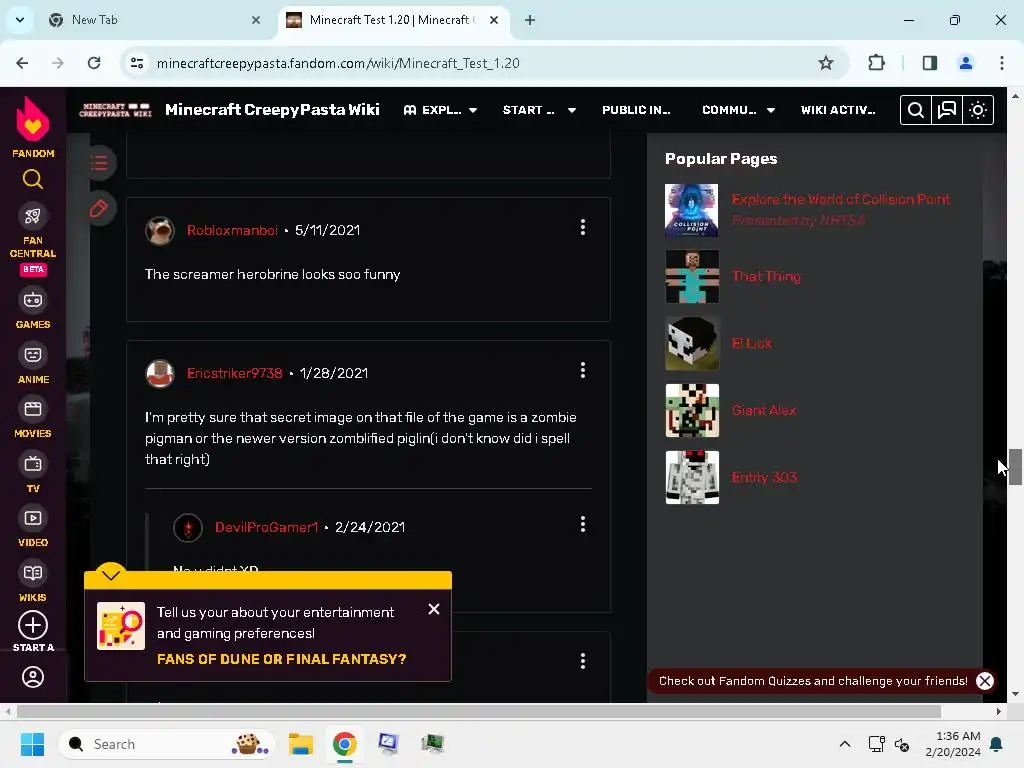Open Minecraft CreepyPasta Wiki title link
Viewport: 1024px width, 768px height.
pos(272,110)
